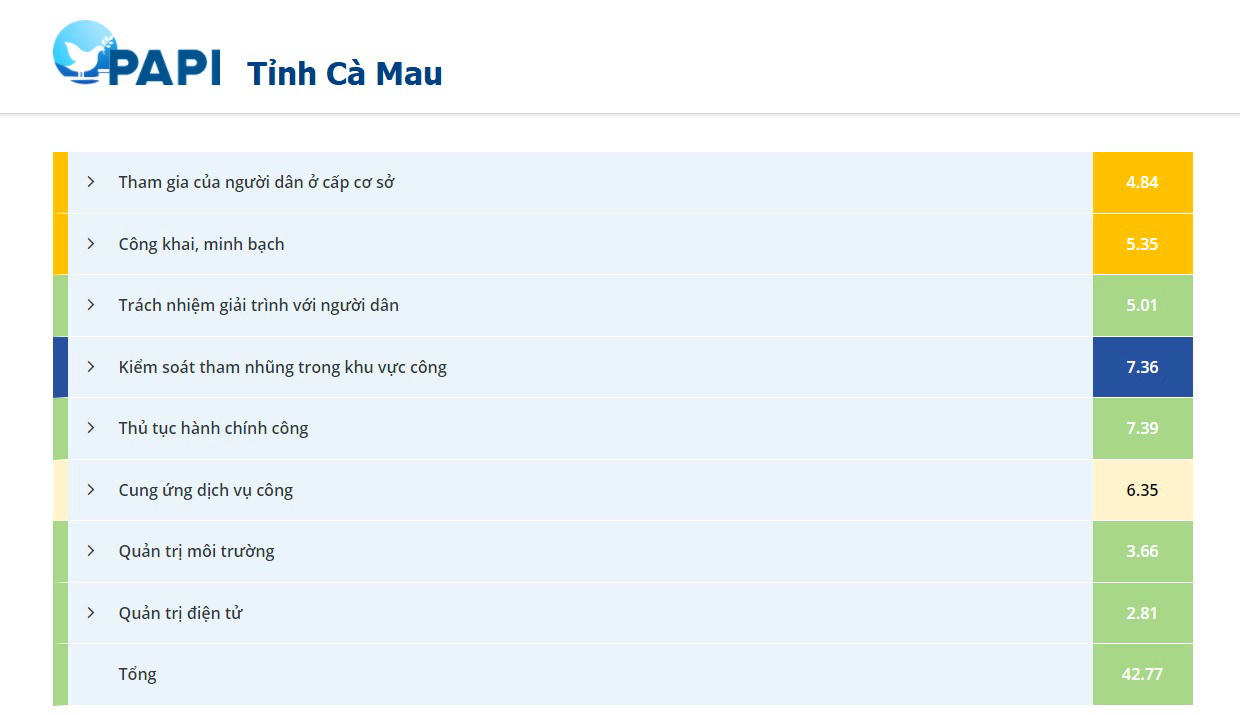Expand Quản trị môi trường chevron
Viewport: 1240px width, 715px height.
[x=91, y=551]
